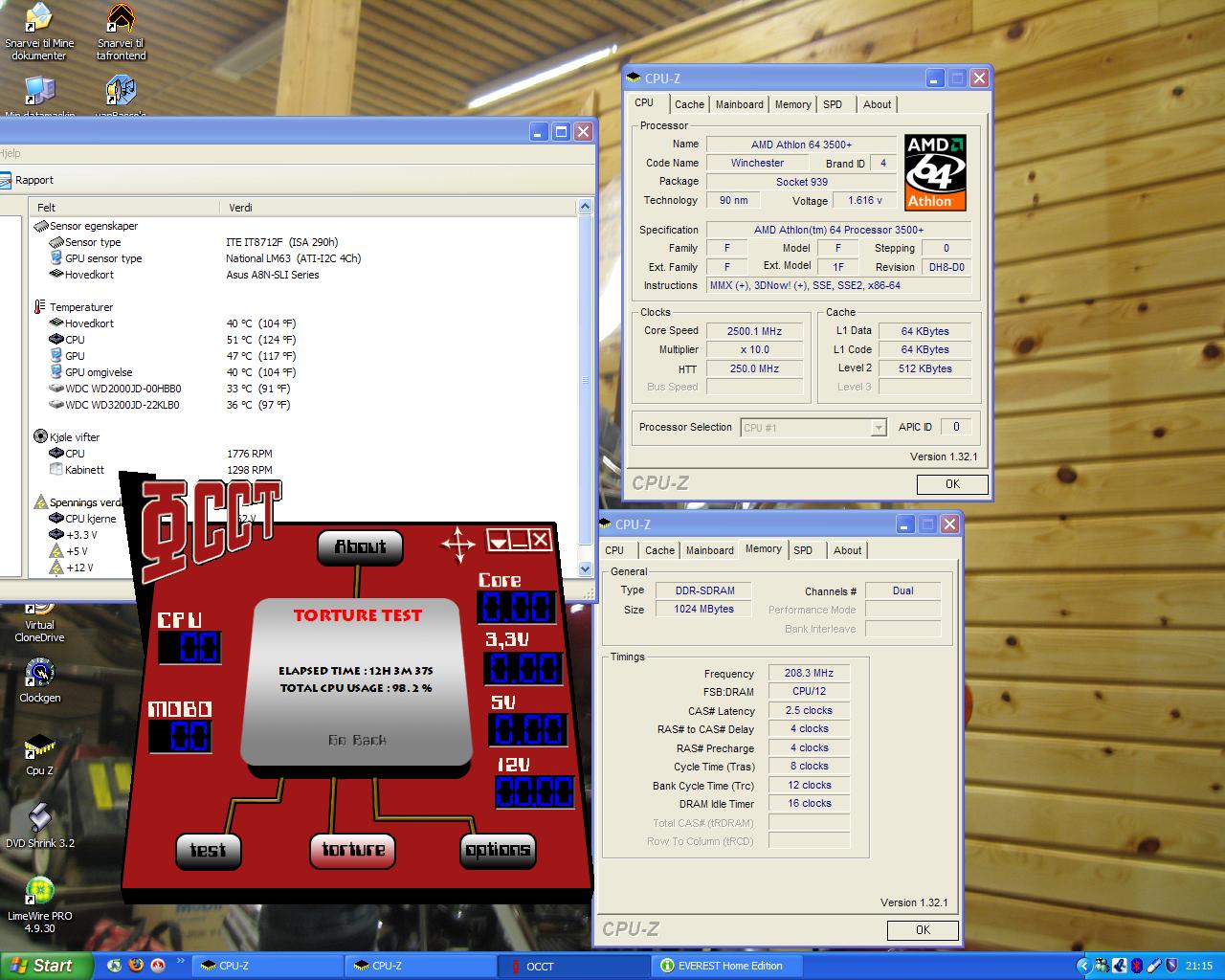Click the second CPU-Z taskbar button
The width and height of the screenshot is (1225, 980).
coord(421,966)
